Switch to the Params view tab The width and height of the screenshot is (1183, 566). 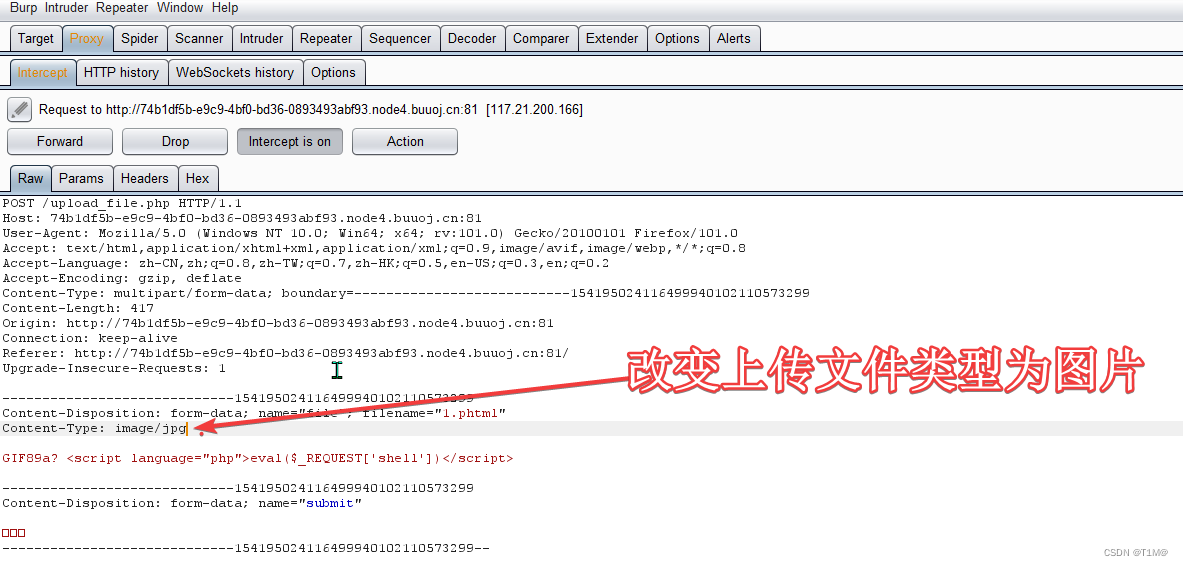pyautogui.click(x=81, y=178)
